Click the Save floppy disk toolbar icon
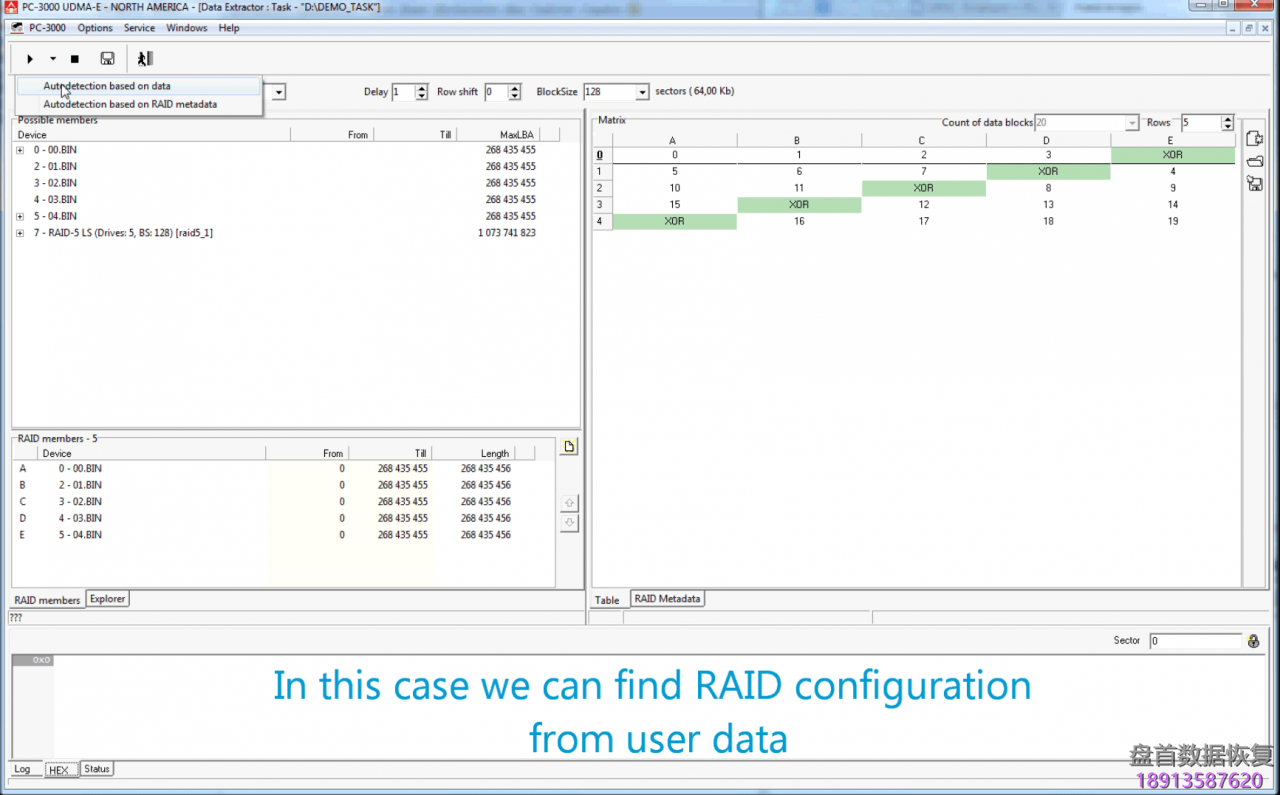The width and height of the screenshot is (1280, 795). click(107, 59)
